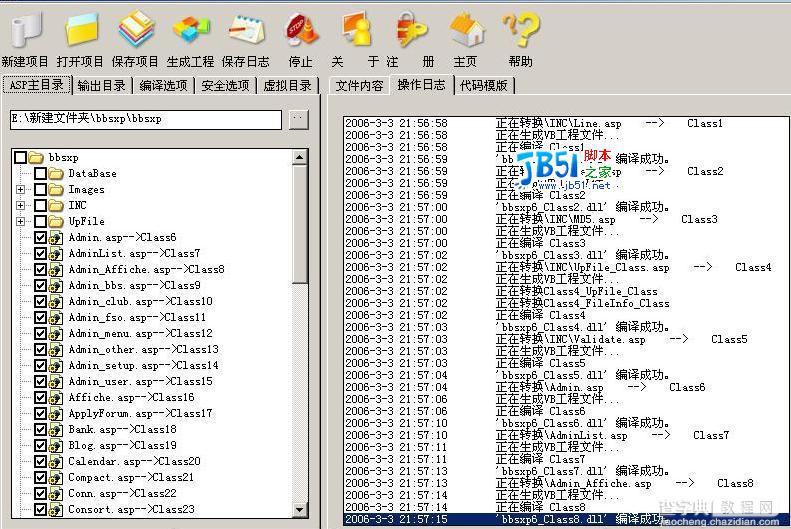Check the bbsxp root checkbox
Viewport: 791px width, 529px height.
(x=21, y=157)
